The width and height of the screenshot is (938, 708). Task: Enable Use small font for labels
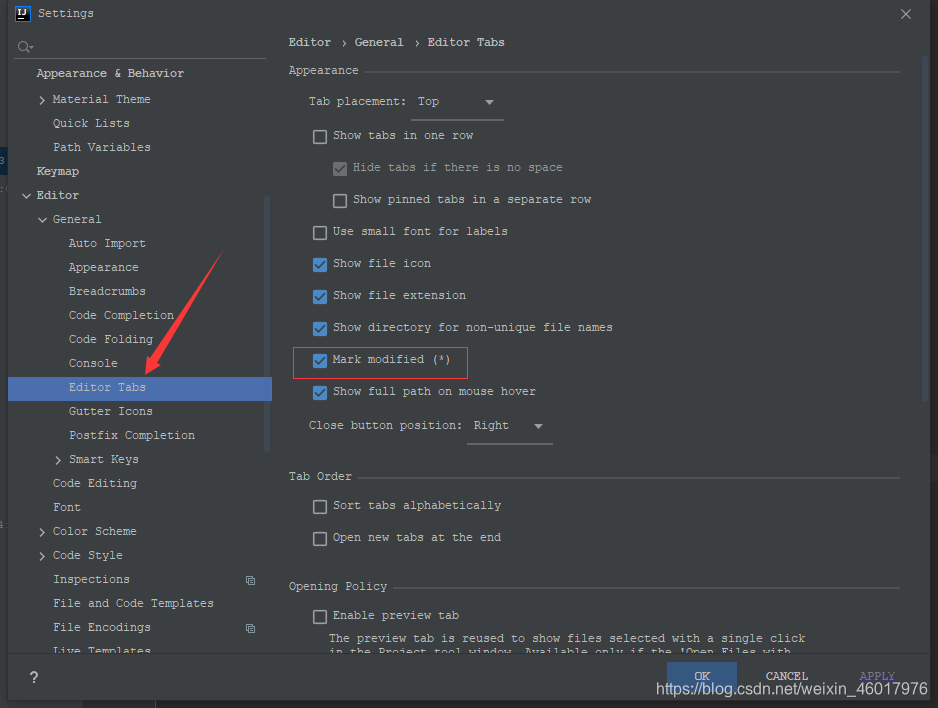320,232
